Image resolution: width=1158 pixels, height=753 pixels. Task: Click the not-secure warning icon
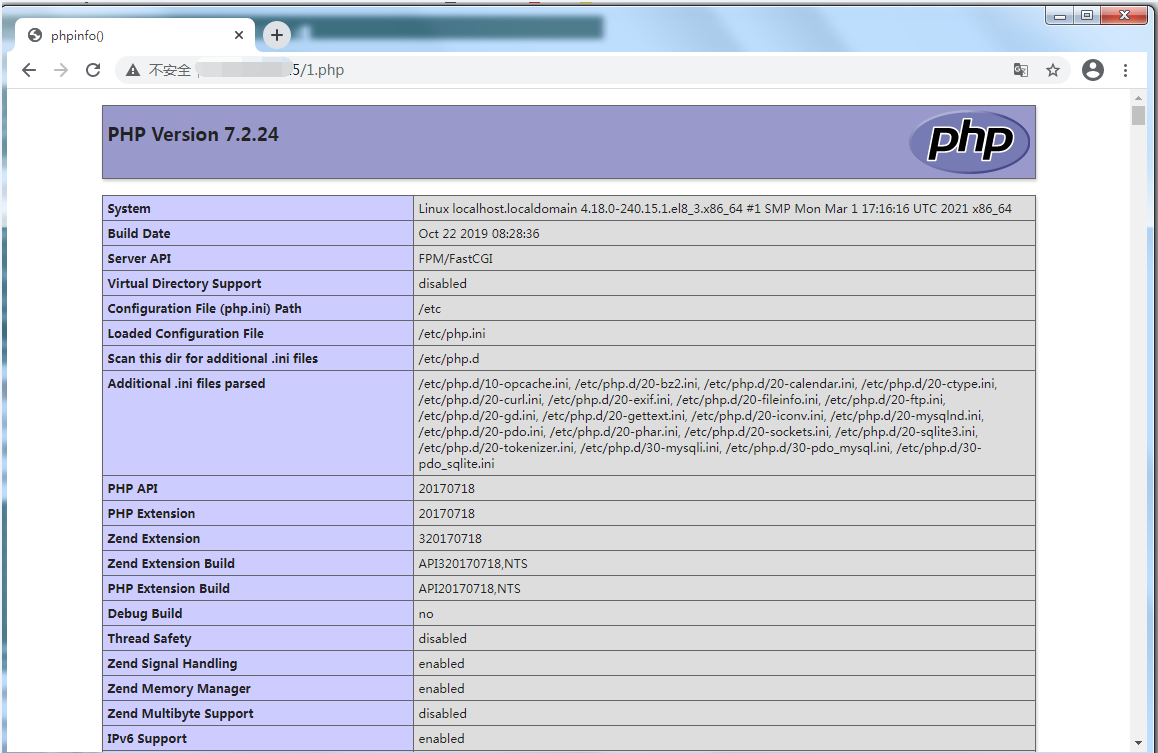coord(133,70)
